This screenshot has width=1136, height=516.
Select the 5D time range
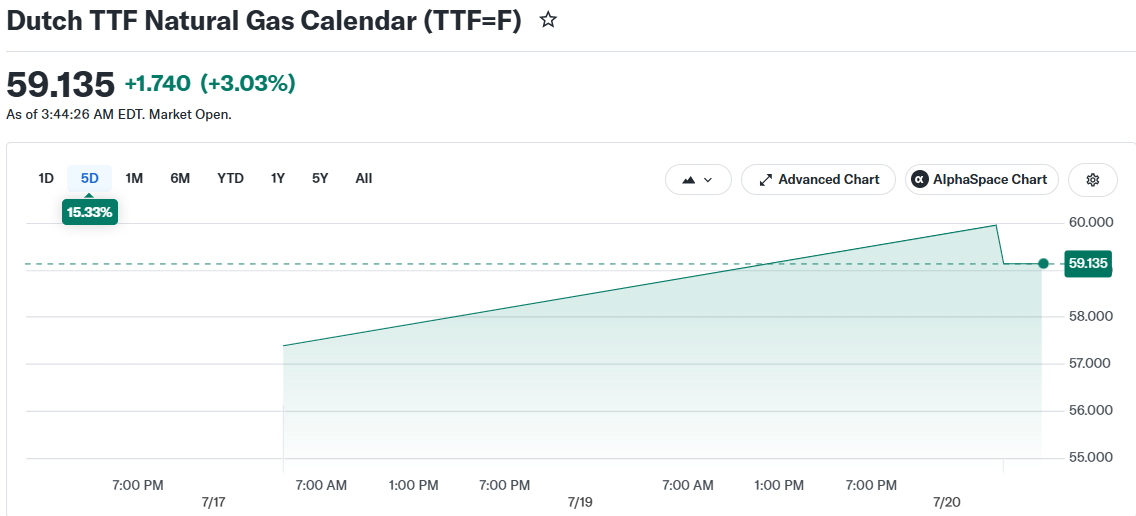pos(90,178)
